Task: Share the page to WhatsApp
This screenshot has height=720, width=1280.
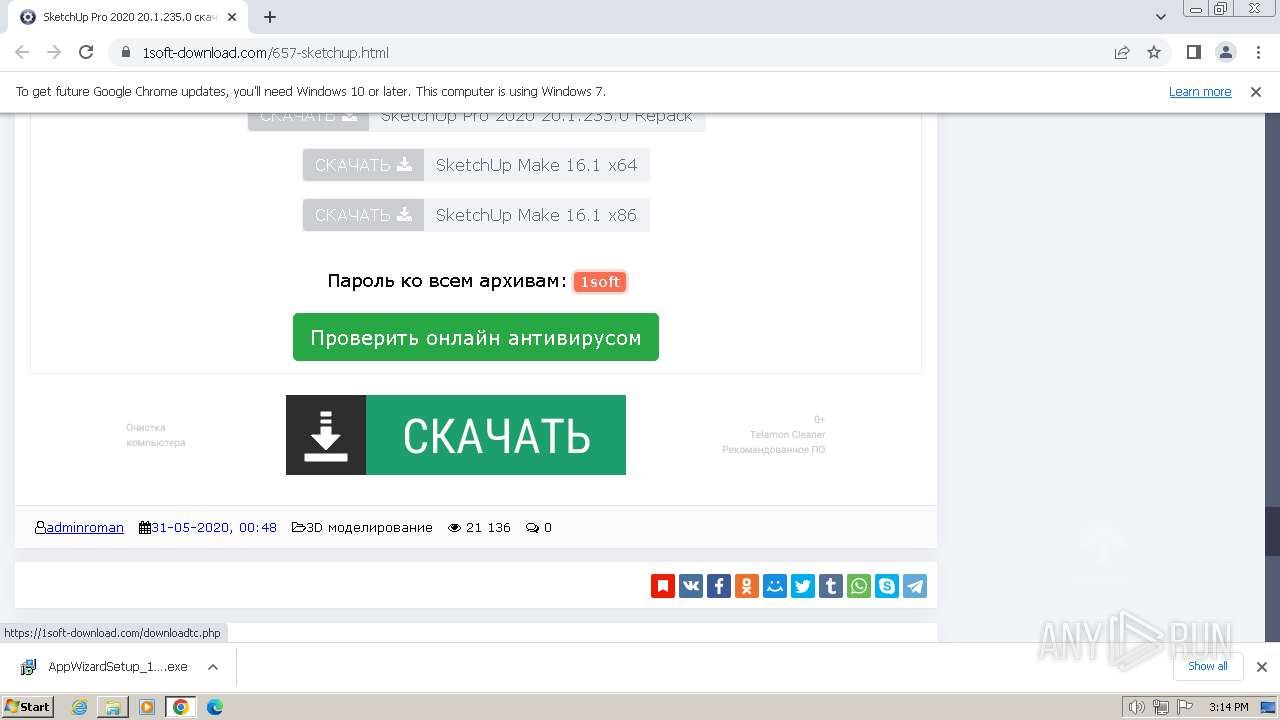Action: click(859, 586)
